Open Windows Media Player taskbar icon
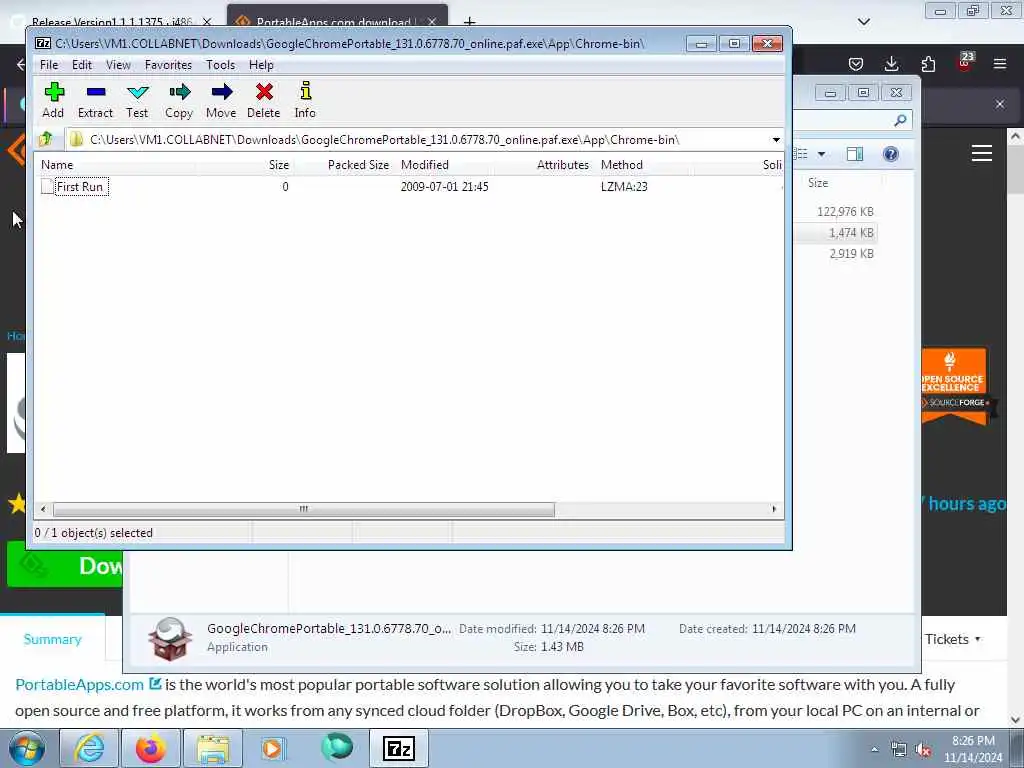1024x768 pixels. pyautogui.click(x=274, y=748)
